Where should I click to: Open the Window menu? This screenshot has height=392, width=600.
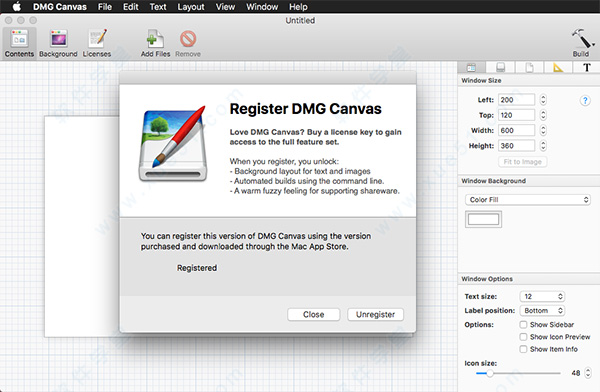(262, 7)
